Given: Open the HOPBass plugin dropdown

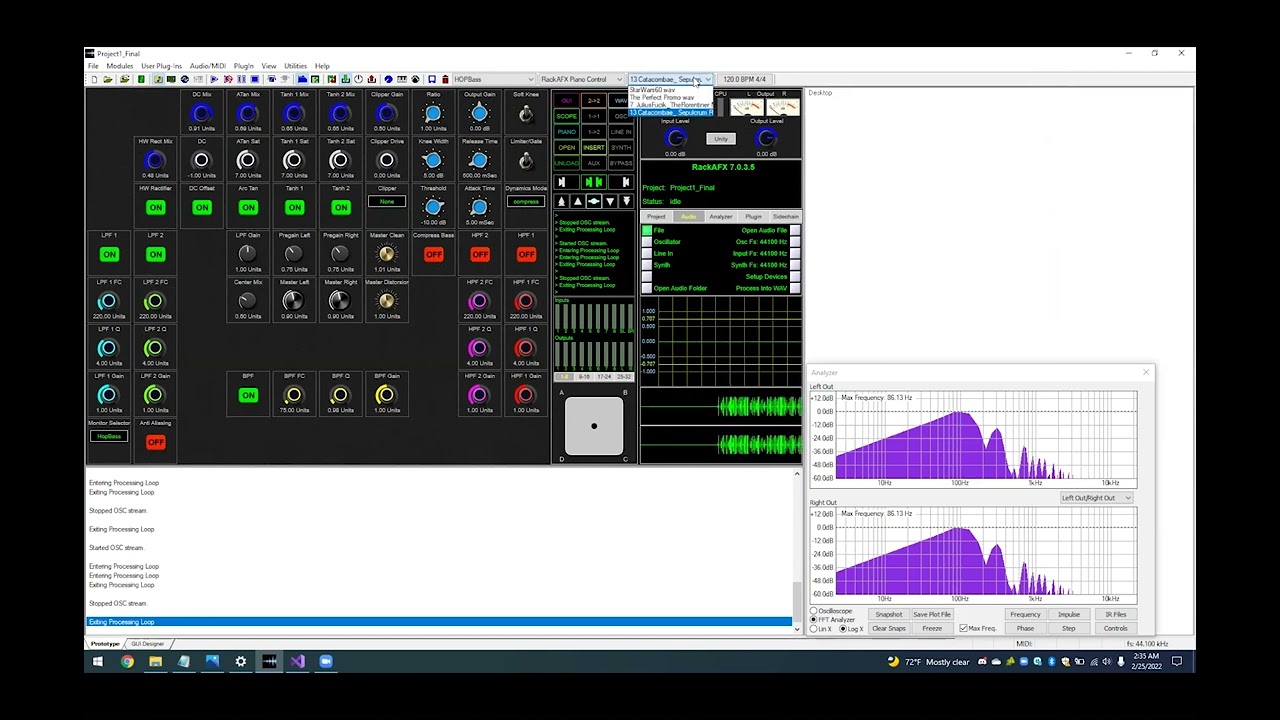Looking at the screenshot, I should point(494,79).
